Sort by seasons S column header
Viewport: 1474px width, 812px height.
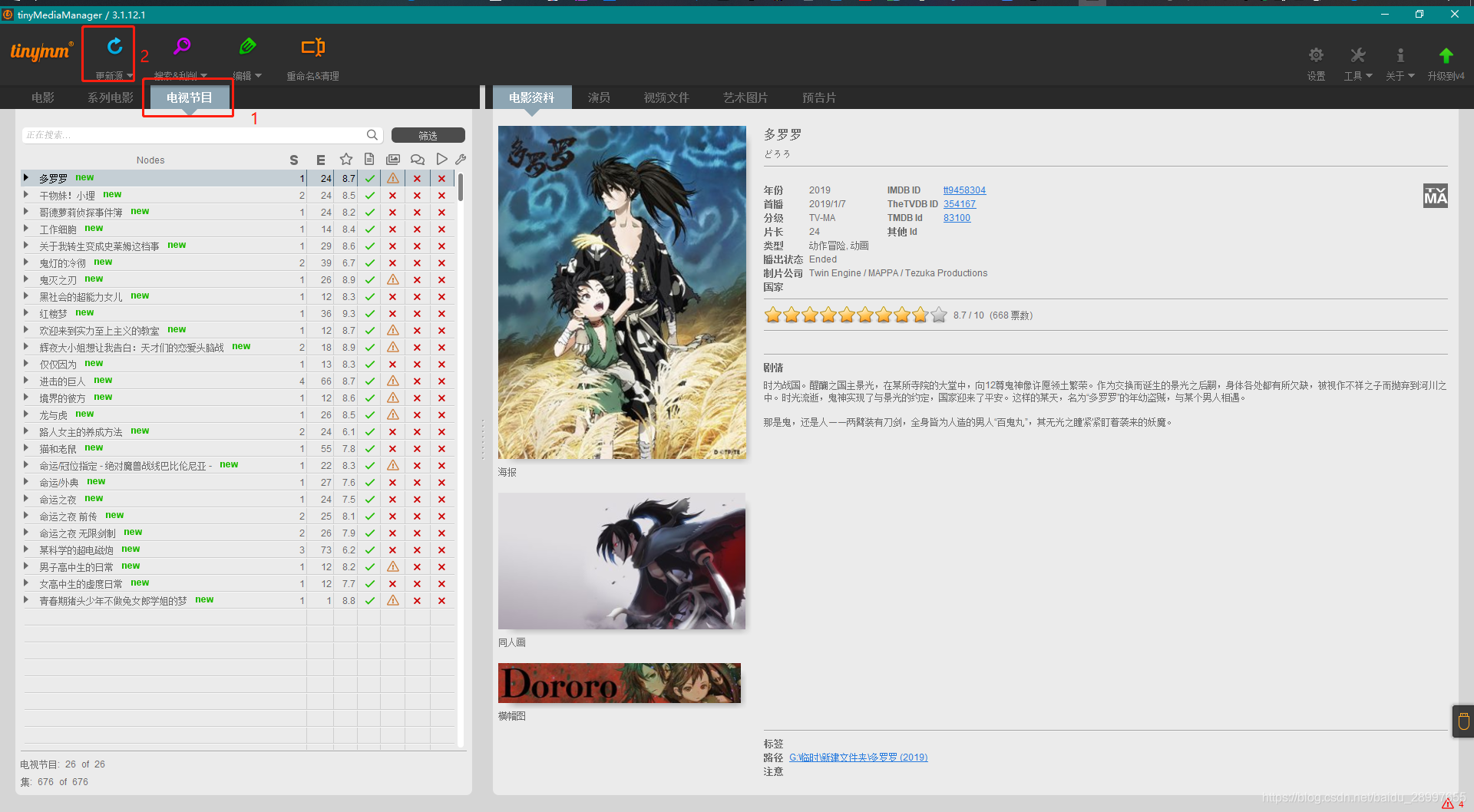(293, 160)
